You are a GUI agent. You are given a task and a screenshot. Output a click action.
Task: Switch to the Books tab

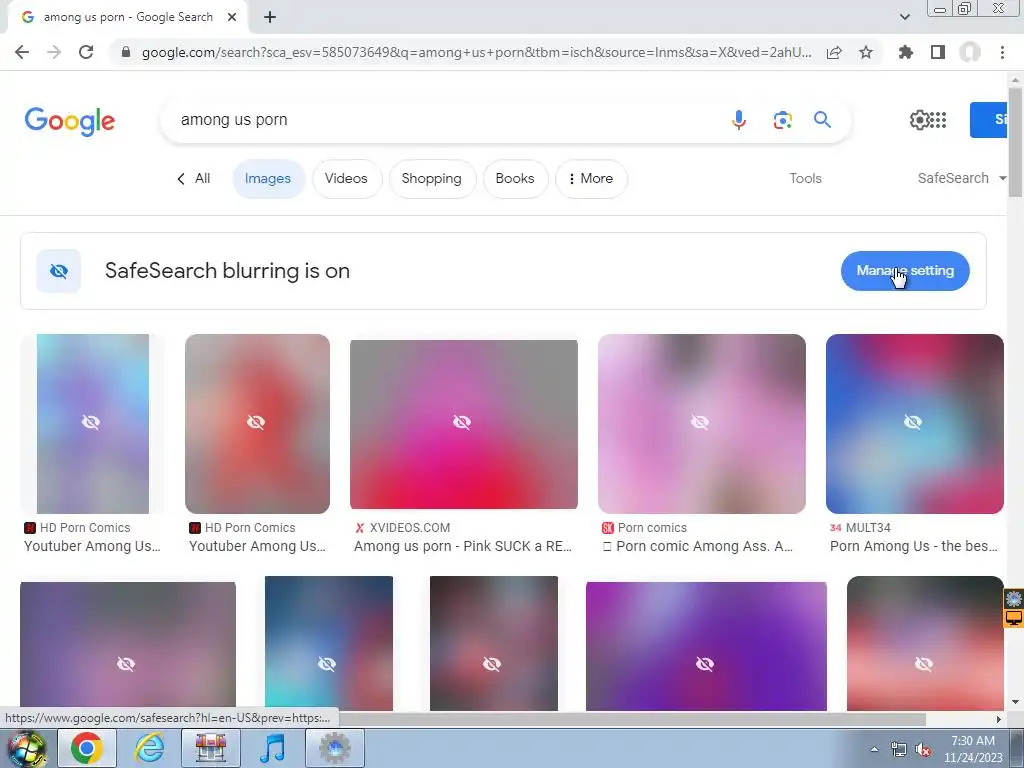515,178
